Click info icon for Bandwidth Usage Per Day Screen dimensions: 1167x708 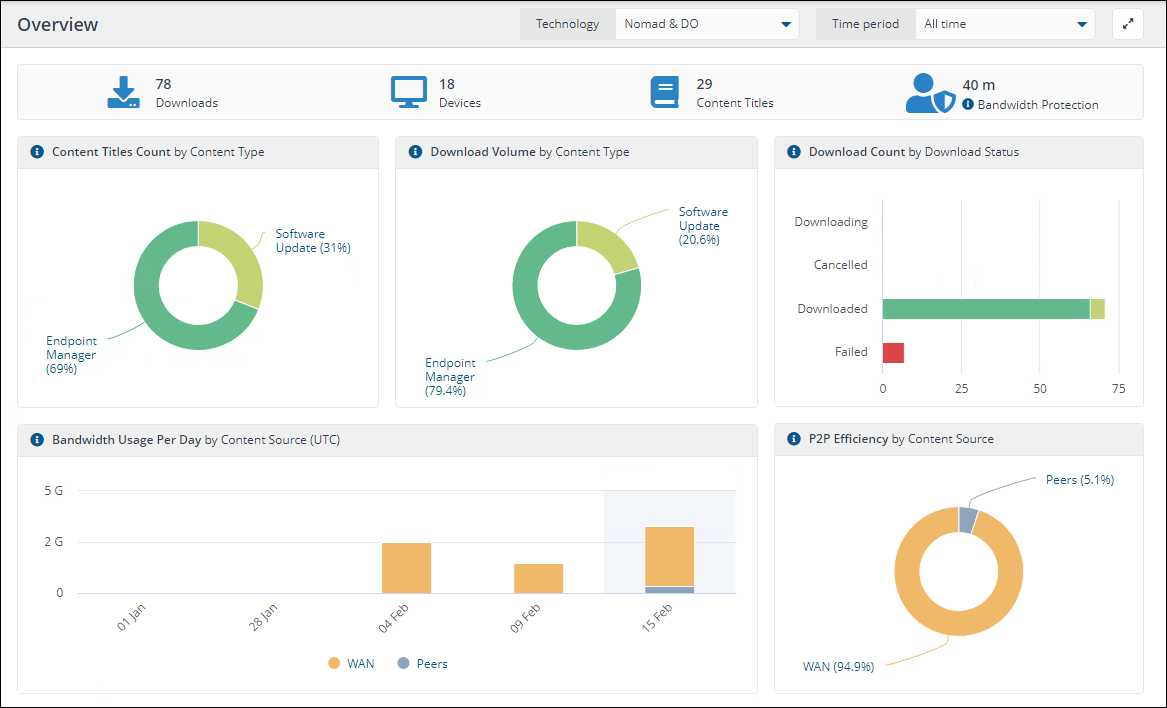tap(37, 439)
